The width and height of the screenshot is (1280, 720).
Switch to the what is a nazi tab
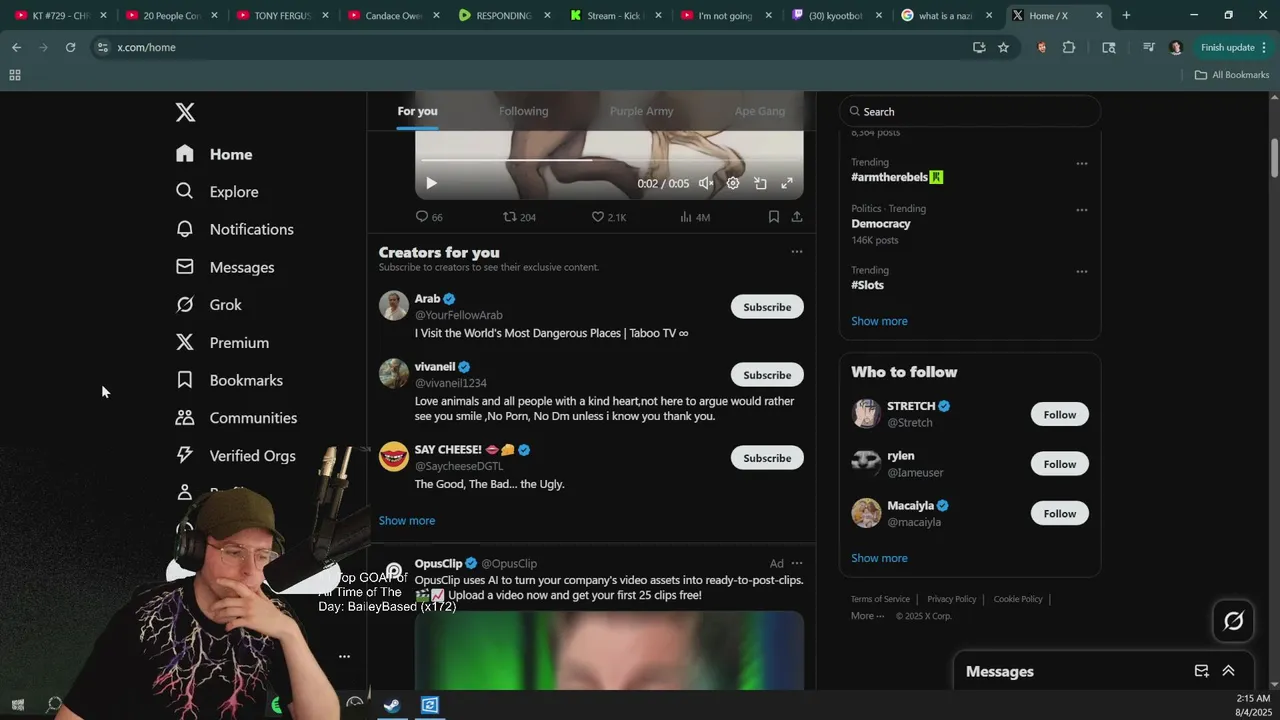(x=946, y=15)
